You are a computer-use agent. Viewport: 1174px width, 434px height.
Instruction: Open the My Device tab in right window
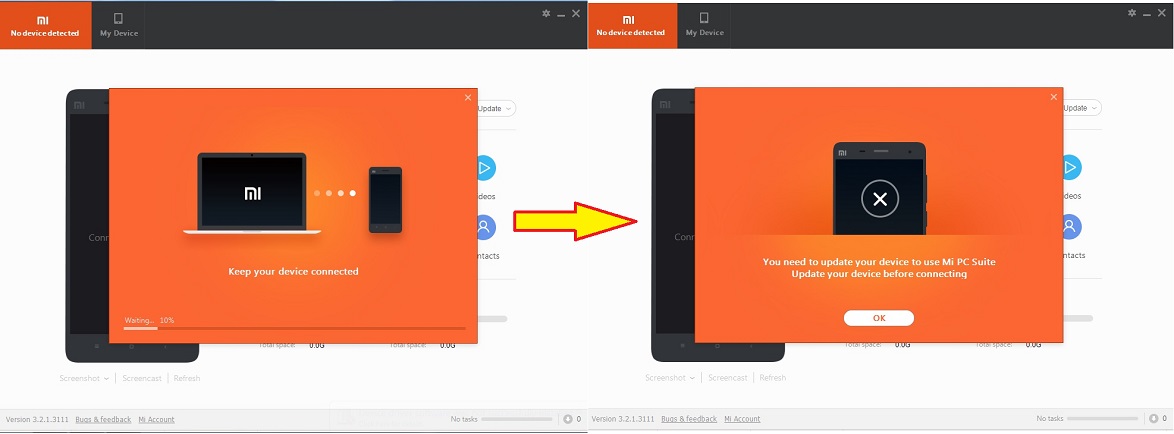(x=705, y=25)
